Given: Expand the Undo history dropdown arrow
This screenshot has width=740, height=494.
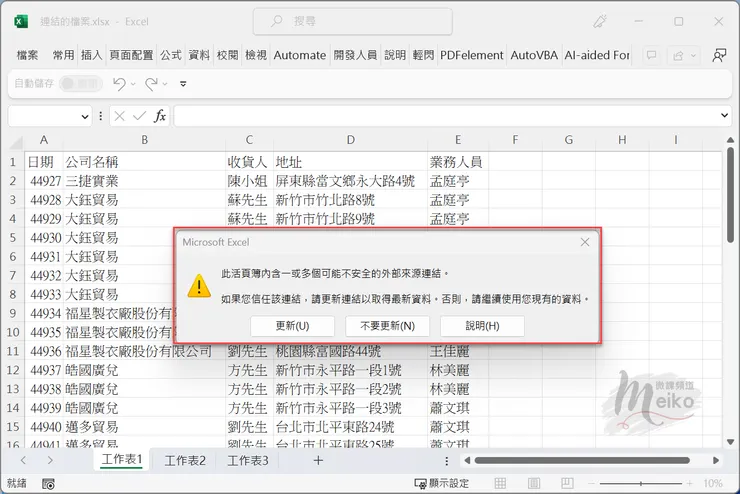Looking at the screenshot, I should [133, 84].
